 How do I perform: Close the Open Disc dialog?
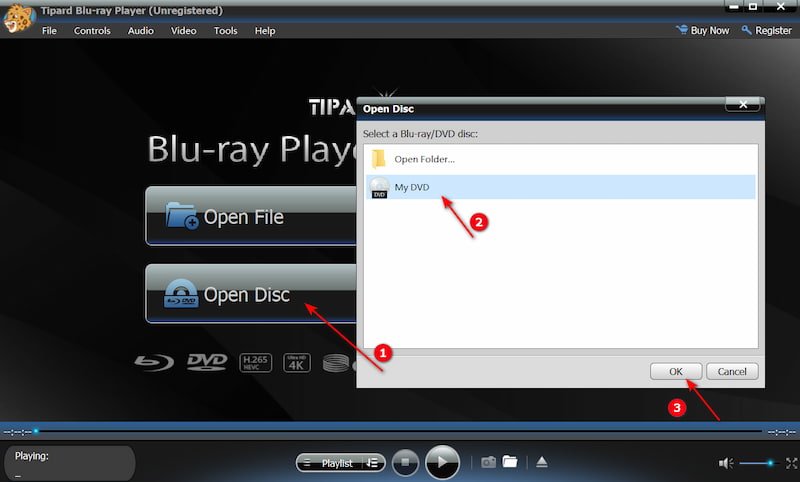click(x=743, y=105)
